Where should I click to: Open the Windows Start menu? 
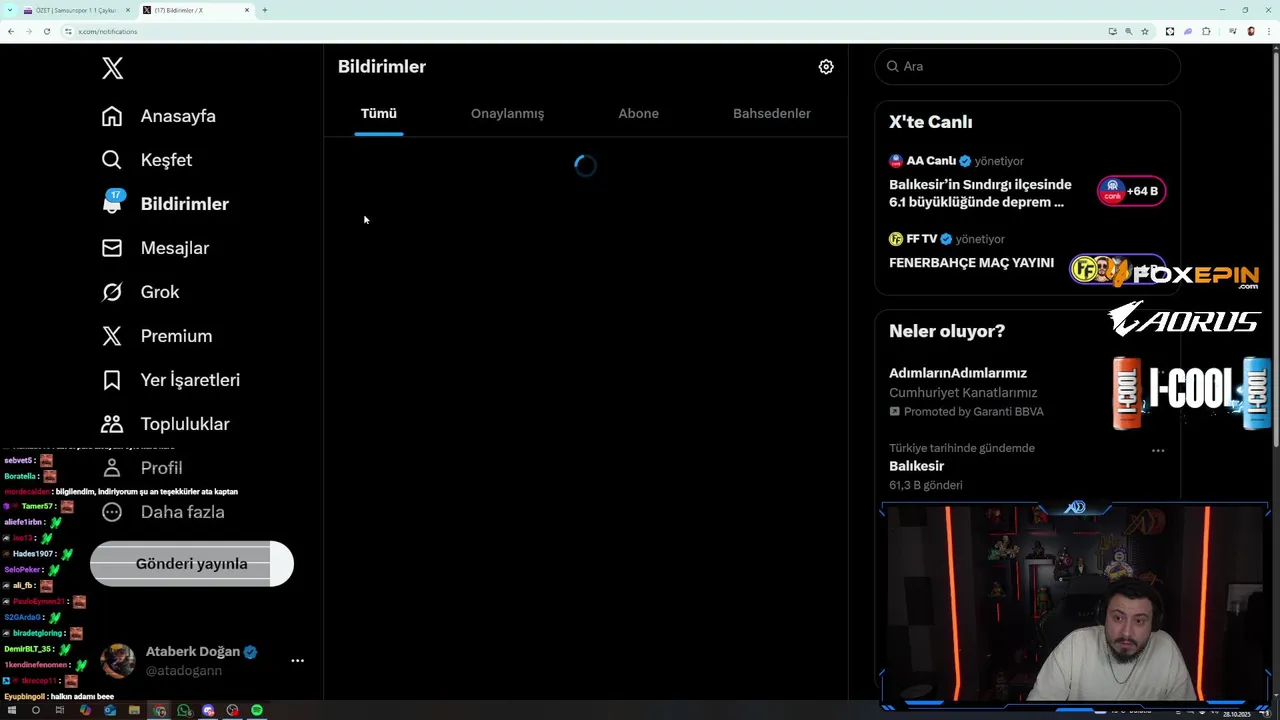click(11, 710)
